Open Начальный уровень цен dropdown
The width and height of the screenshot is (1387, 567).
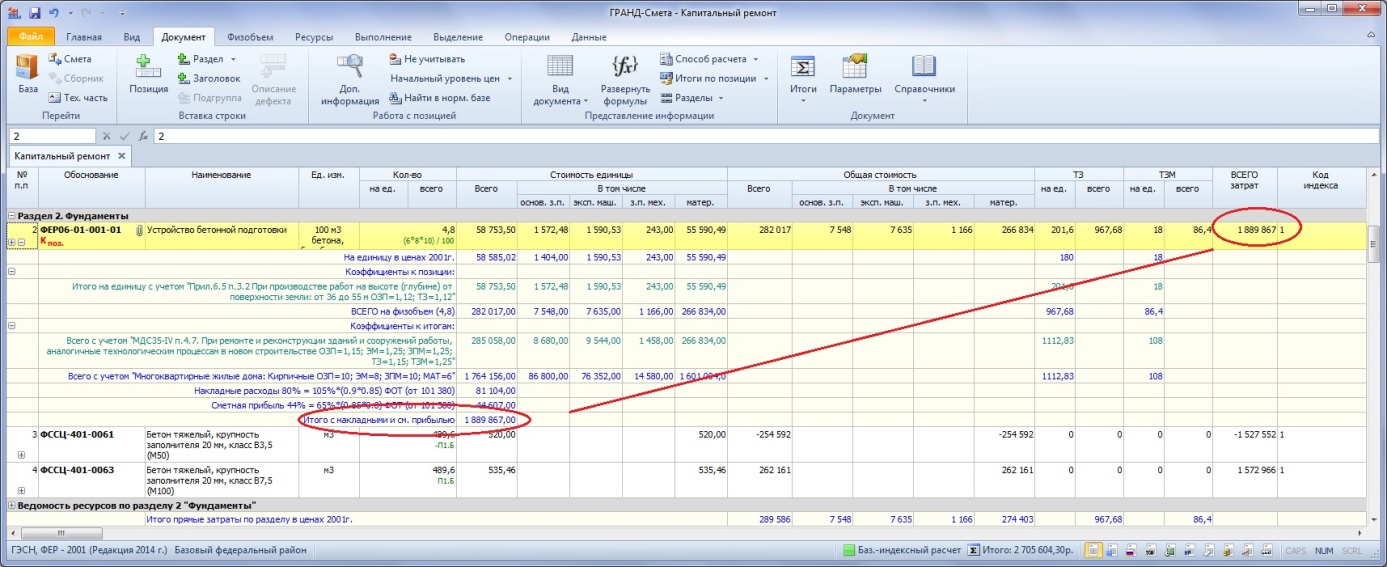point(450,78)
